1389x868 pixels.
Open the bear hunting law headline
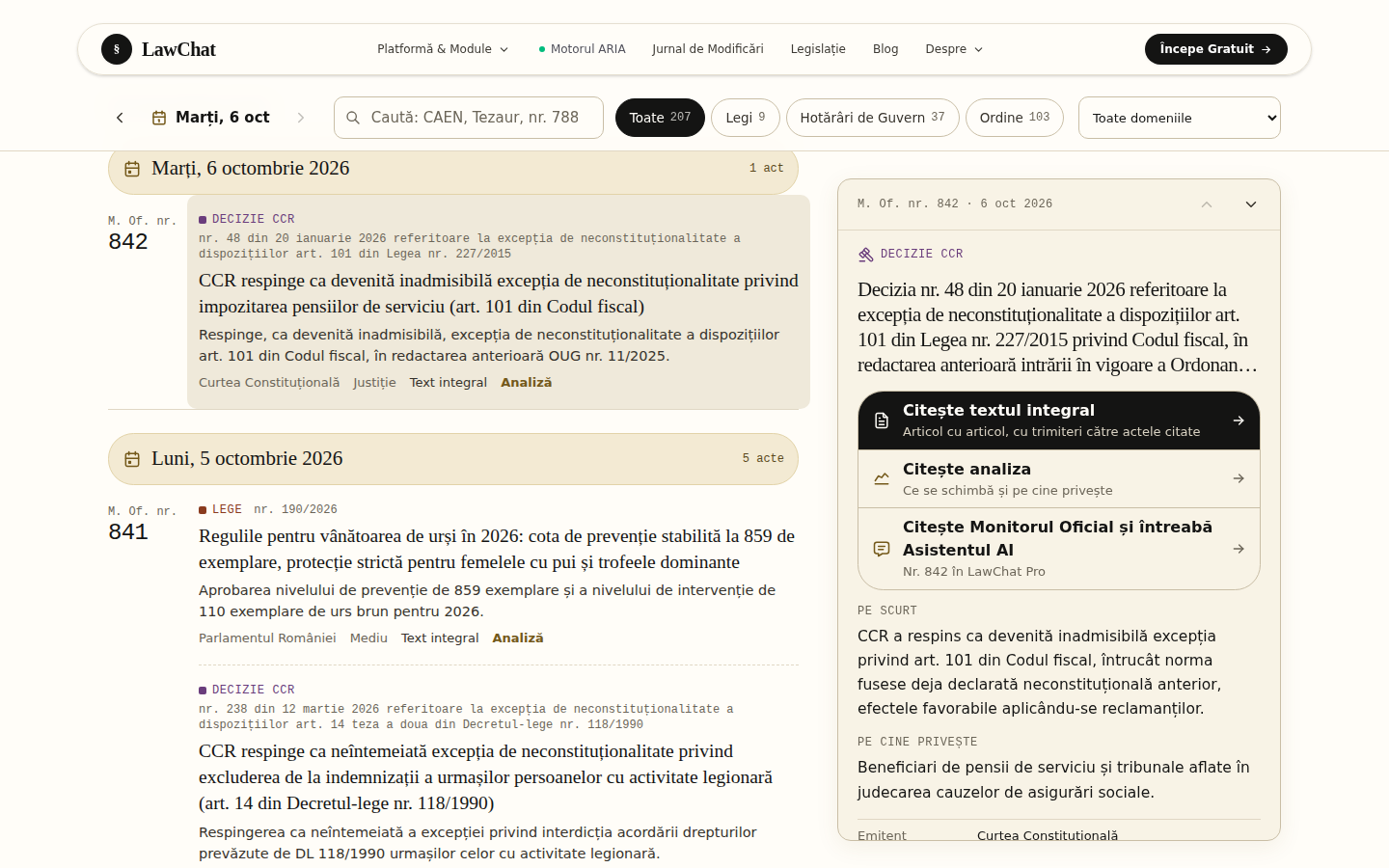click(497, 550)
